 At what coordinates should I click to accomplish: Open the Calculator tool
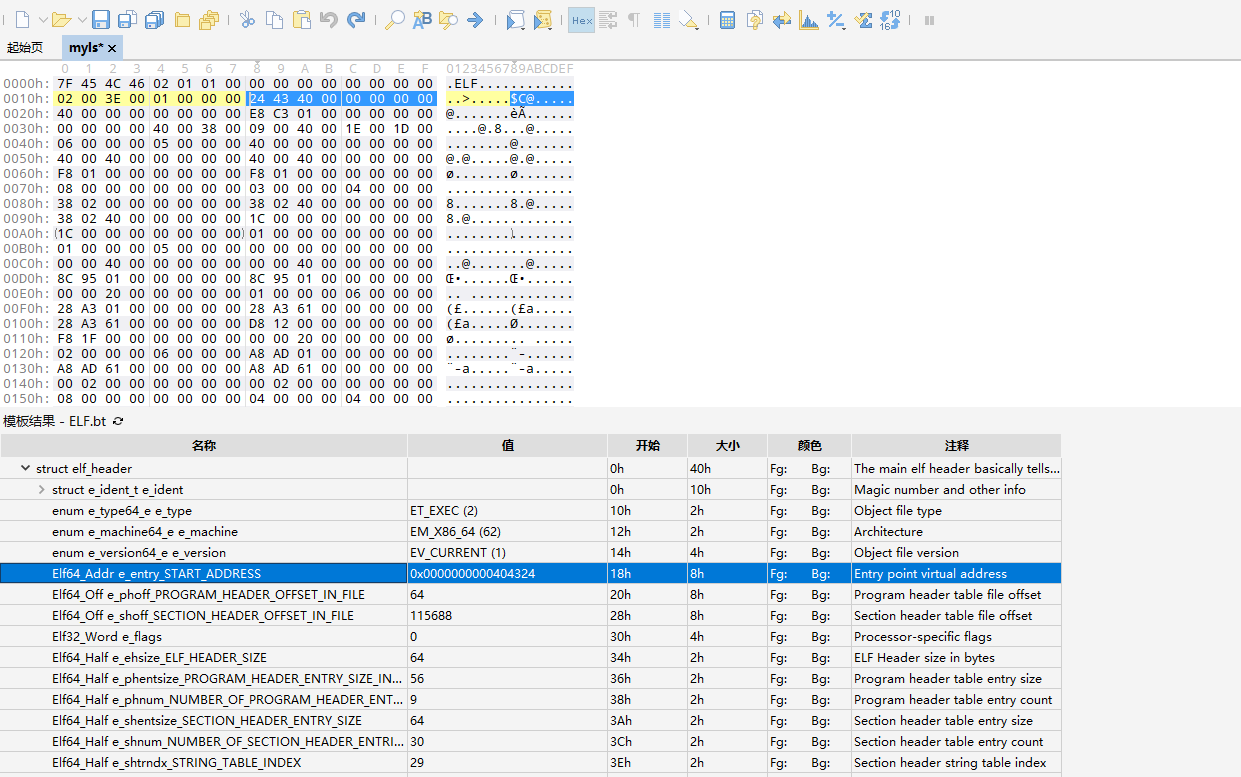point(727,20)
